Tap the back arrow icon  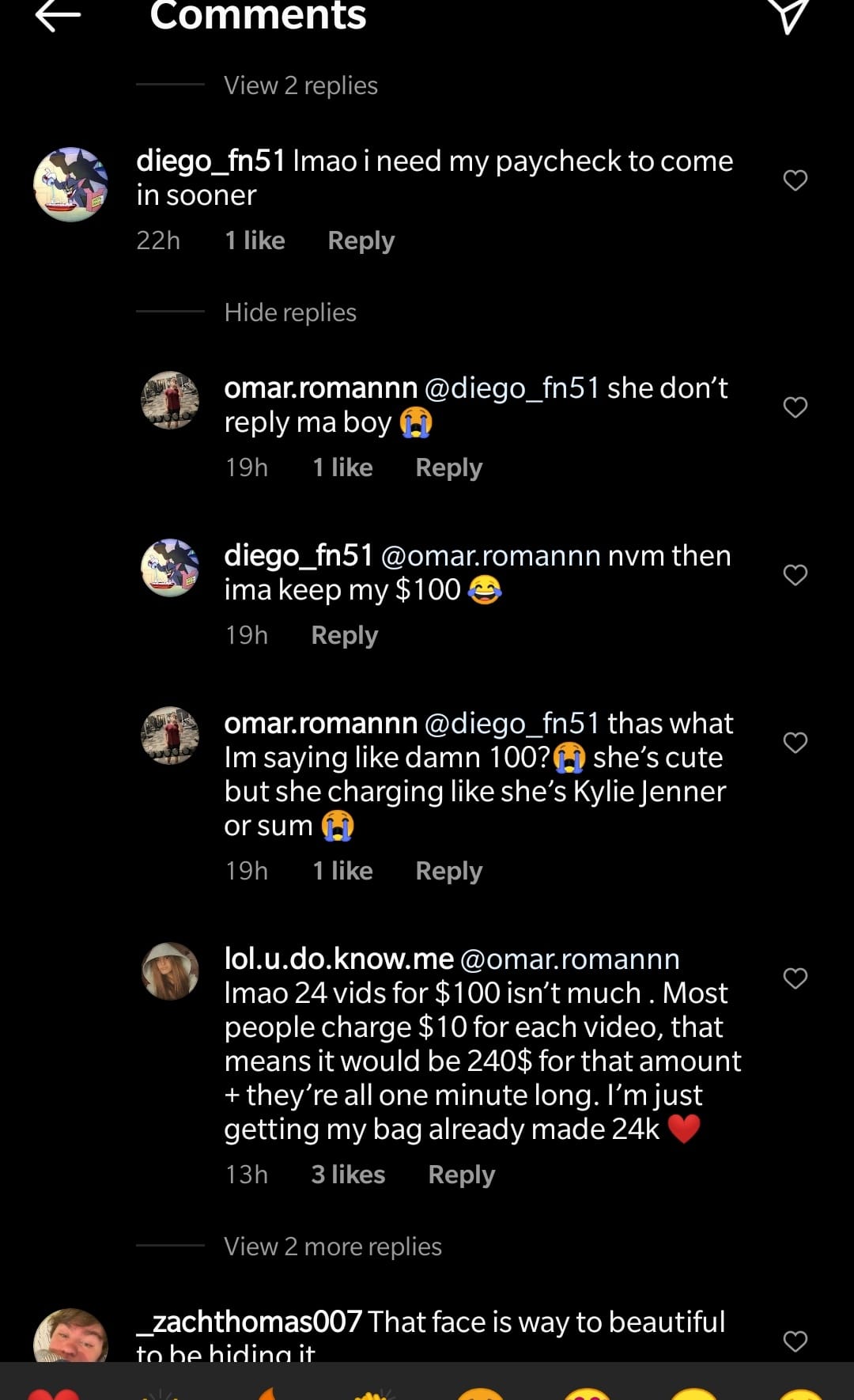coord(59,16)
